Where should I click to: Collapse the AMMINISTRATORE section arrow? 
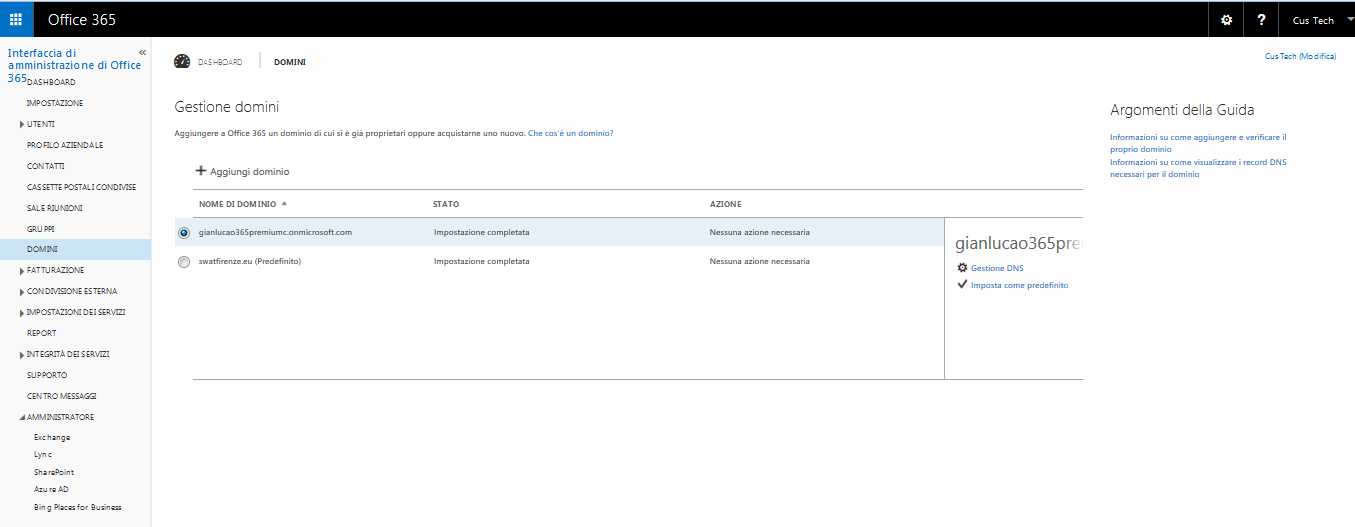click(22, 417)
